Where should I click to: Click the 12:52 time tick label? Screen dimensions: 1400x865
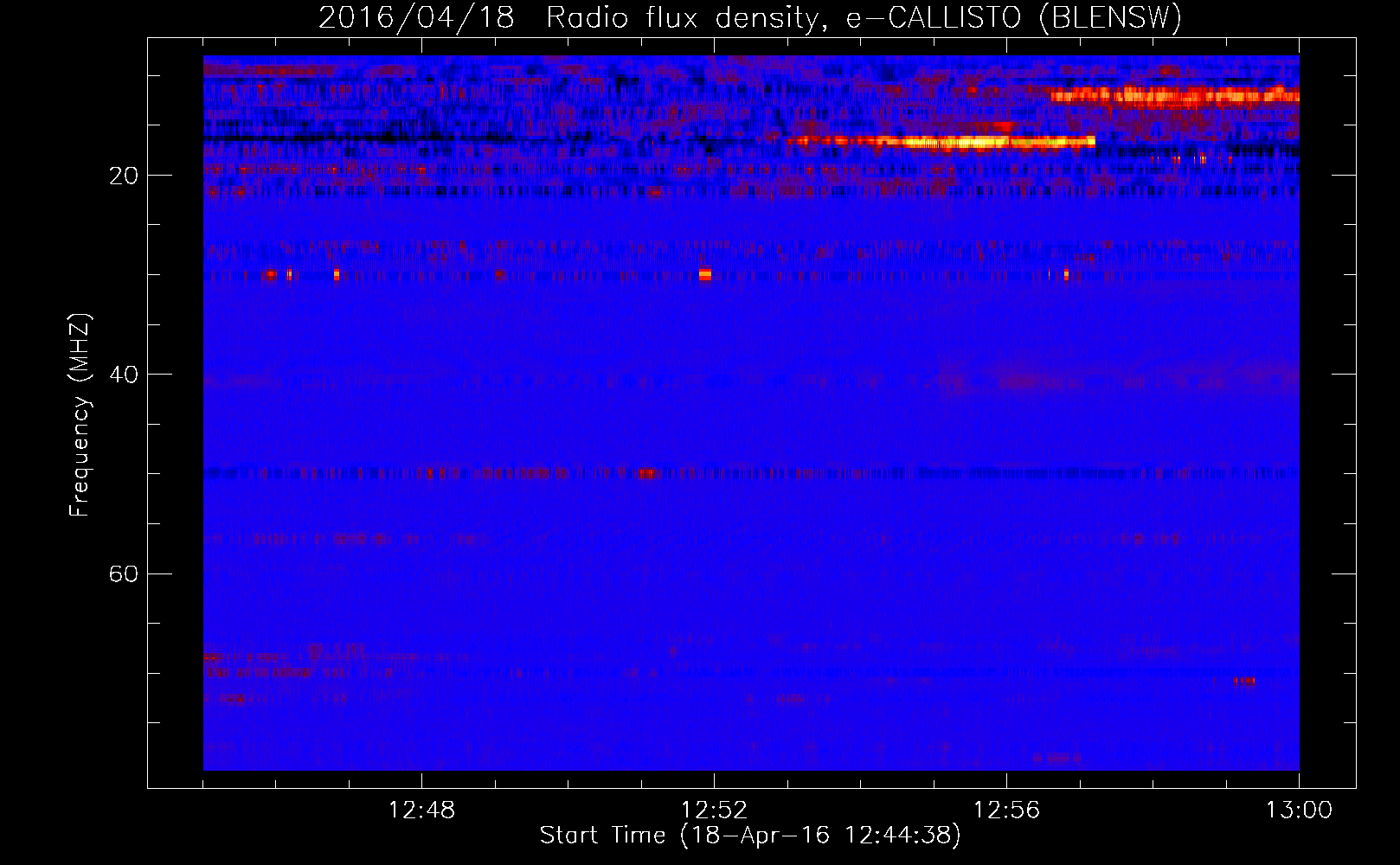[x=714, y=811]
